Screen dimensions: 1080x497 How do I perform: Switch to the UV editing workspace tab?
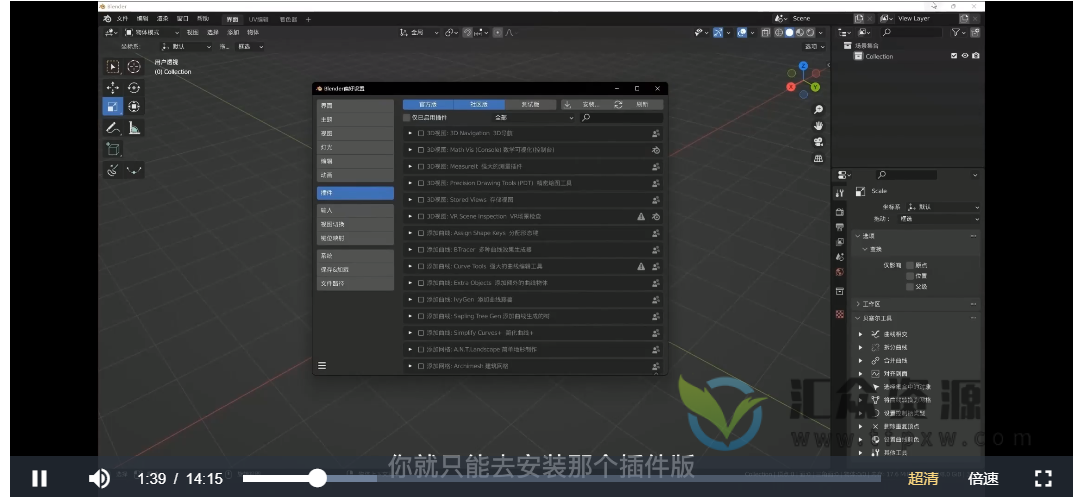(x=258, y=19)
